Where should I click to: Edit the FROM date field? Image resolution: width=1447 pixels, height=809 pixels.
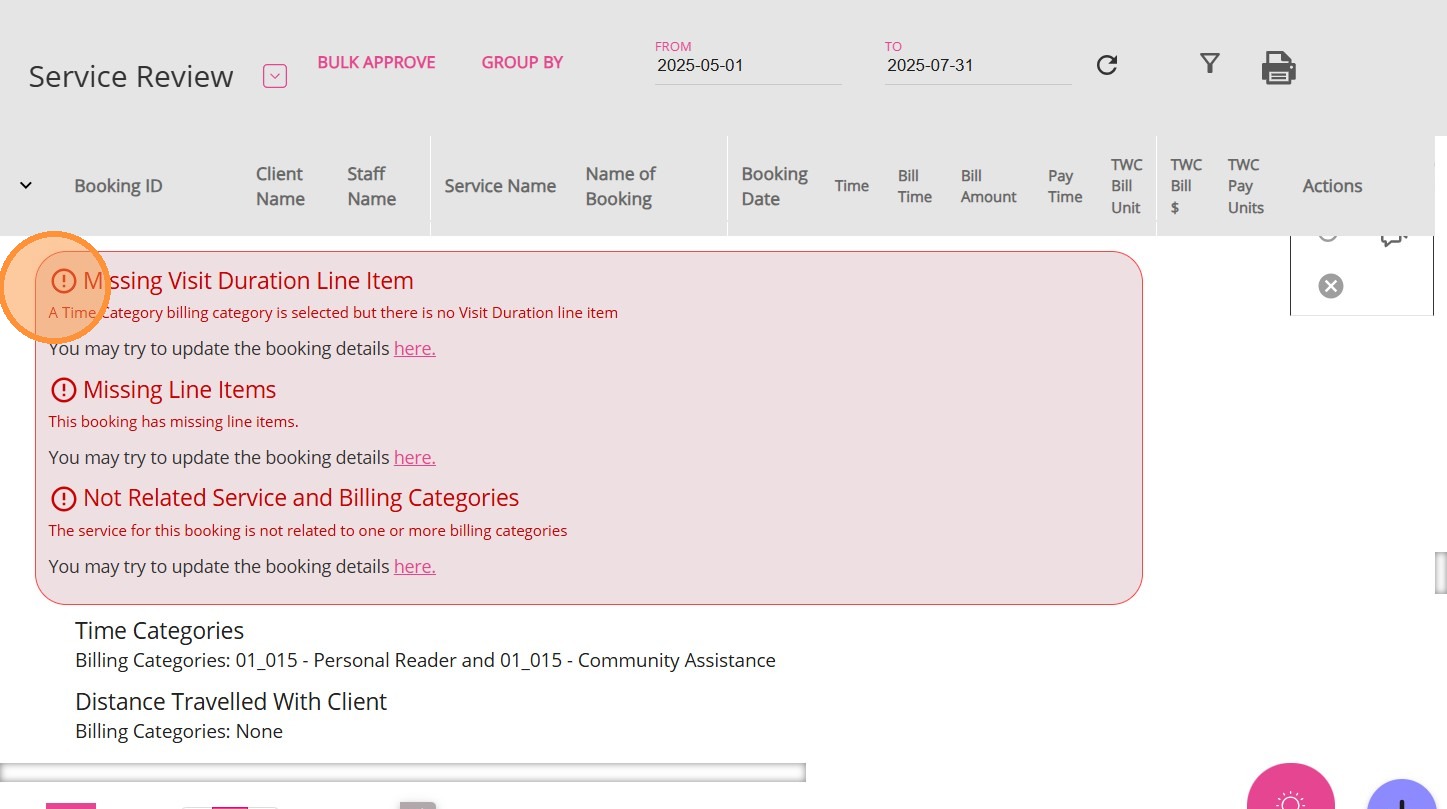coord(747,66)
